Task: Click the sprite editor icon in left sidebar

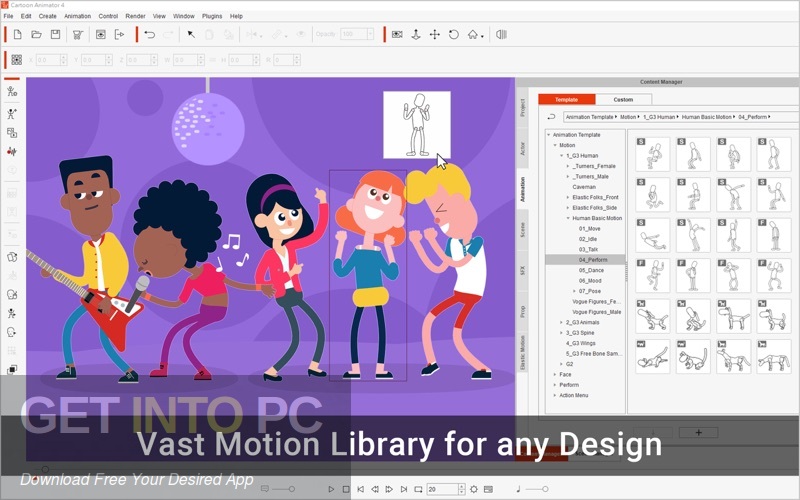Action: (12, 133)
